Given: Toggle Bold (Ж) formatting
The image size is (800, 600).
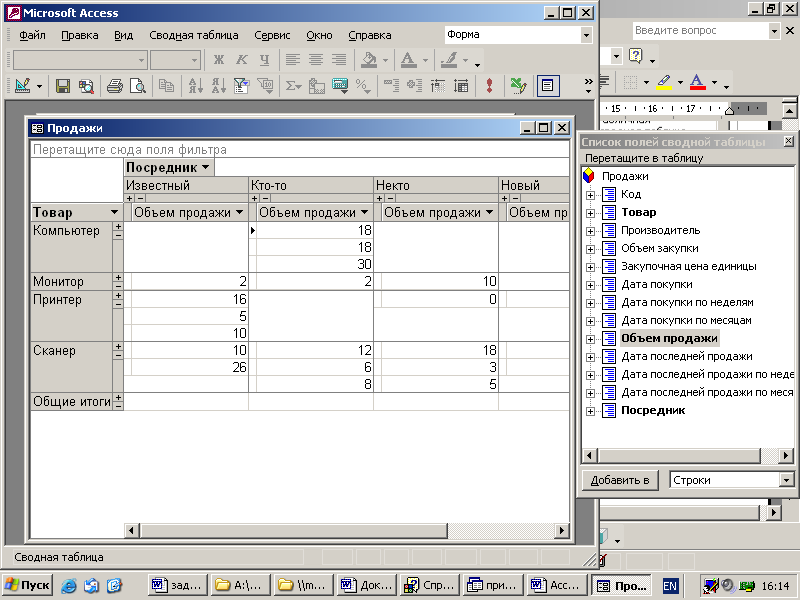Looking at the screenshot, I should [x=218, y=60].
